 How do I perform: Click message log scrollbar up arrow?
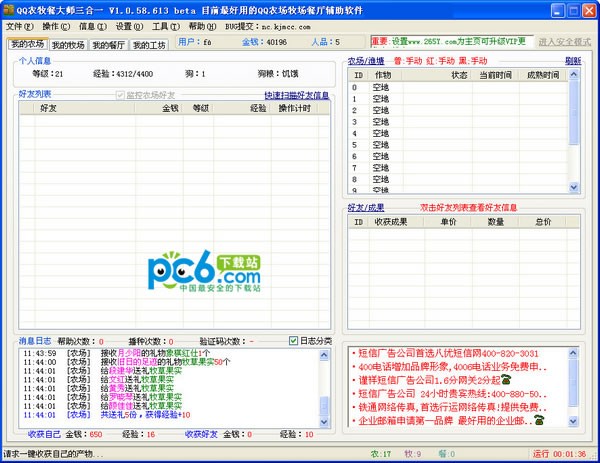pos(324,355)
